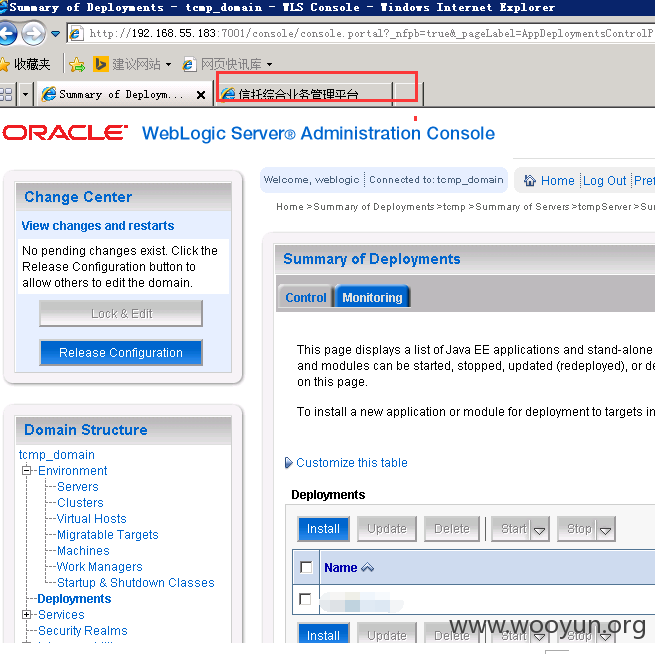Click the Log Out link
The height and width of the screenshot is (654, 655).
click(x=604, y=180)
